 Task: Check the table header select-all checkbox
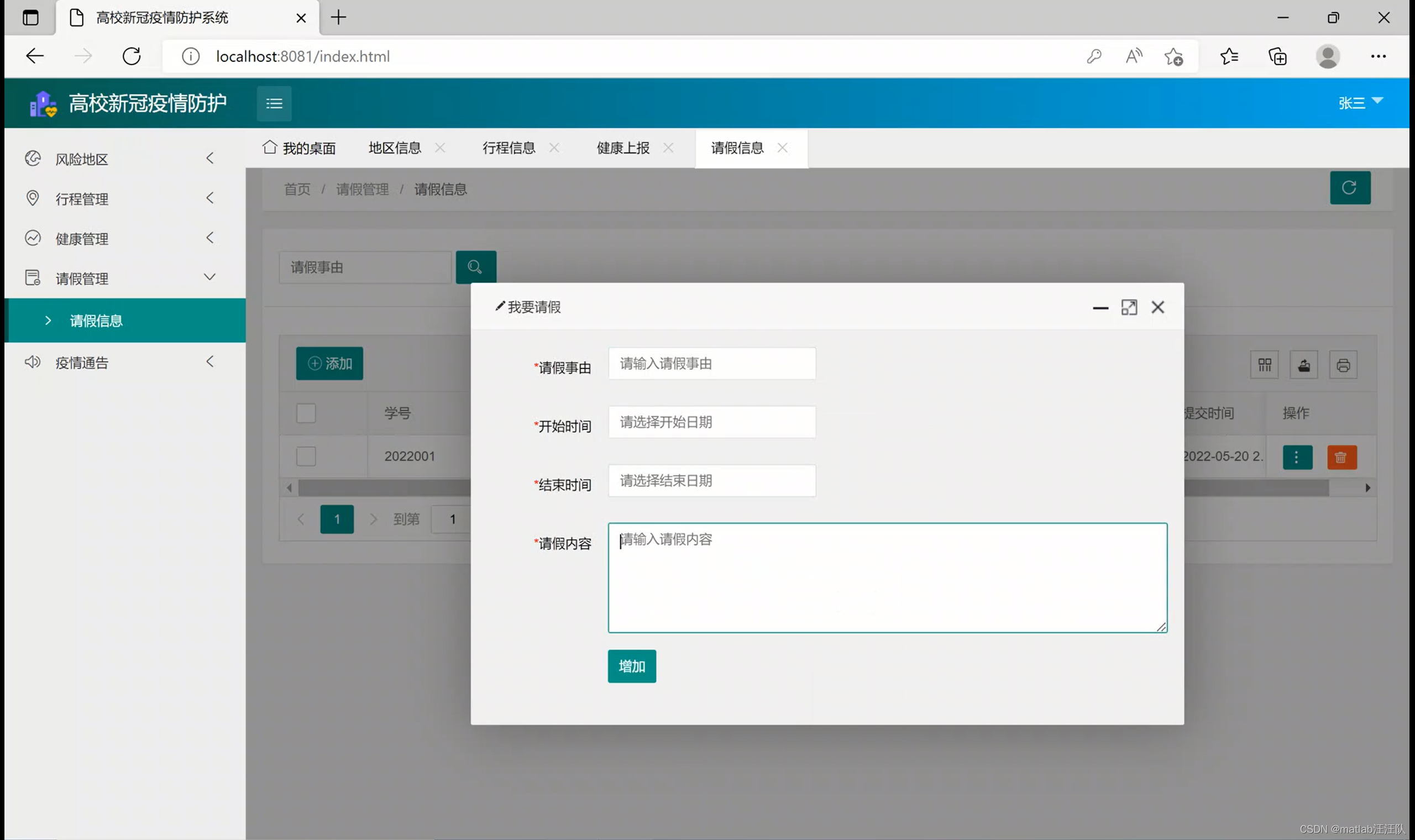(306, 413)
